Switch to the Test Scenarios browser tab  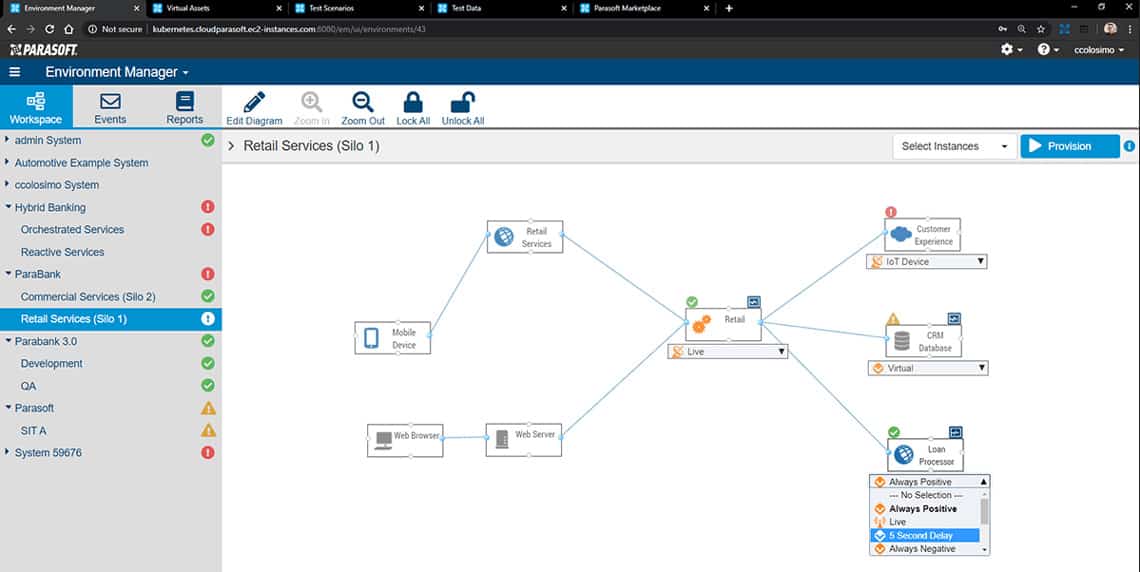359,8
